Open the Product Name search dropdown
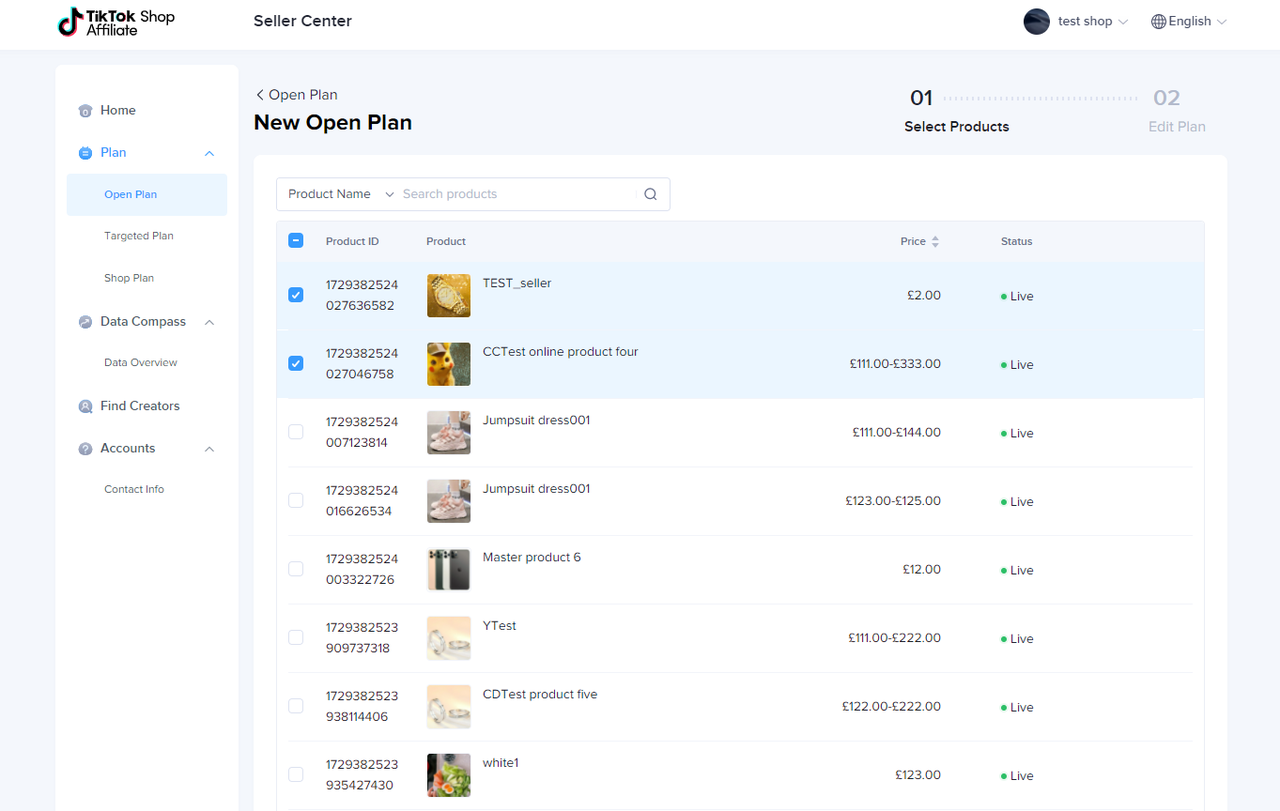 tap(340, 194)
